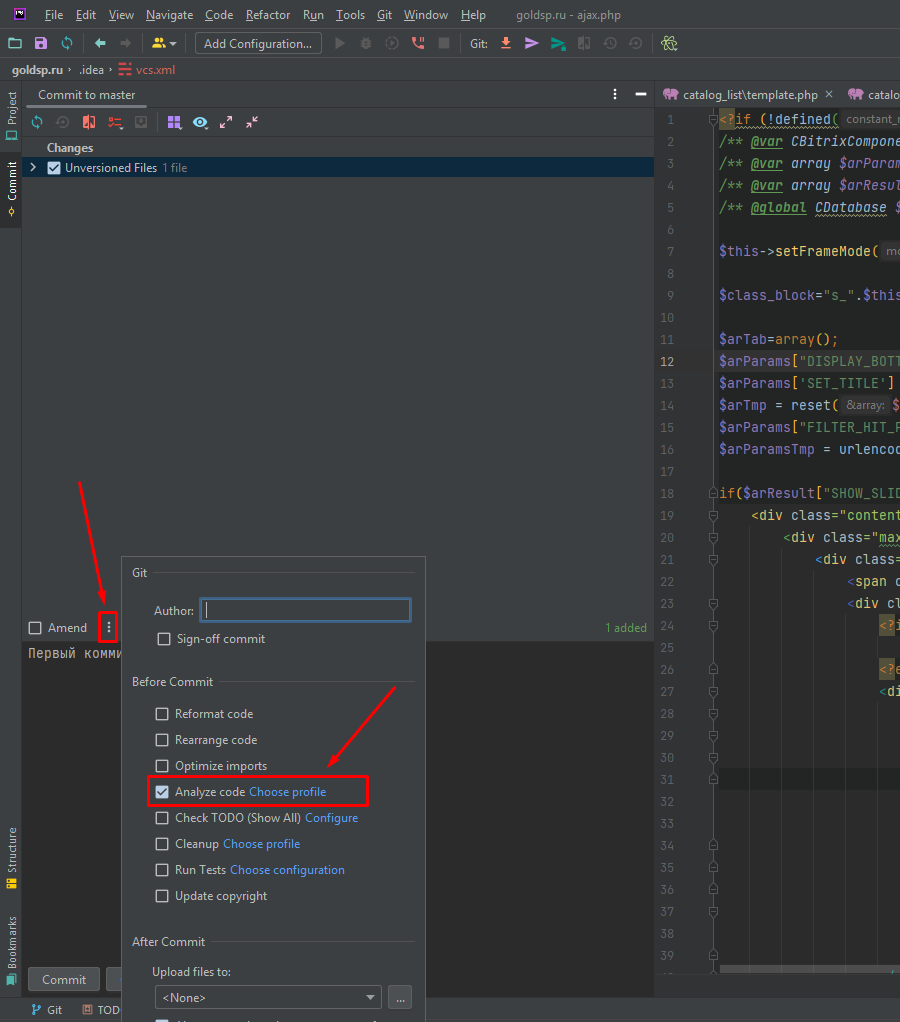The image size is (900, 1022).
Task: Enable Run Tests checkbox
Action: (162, 870)
